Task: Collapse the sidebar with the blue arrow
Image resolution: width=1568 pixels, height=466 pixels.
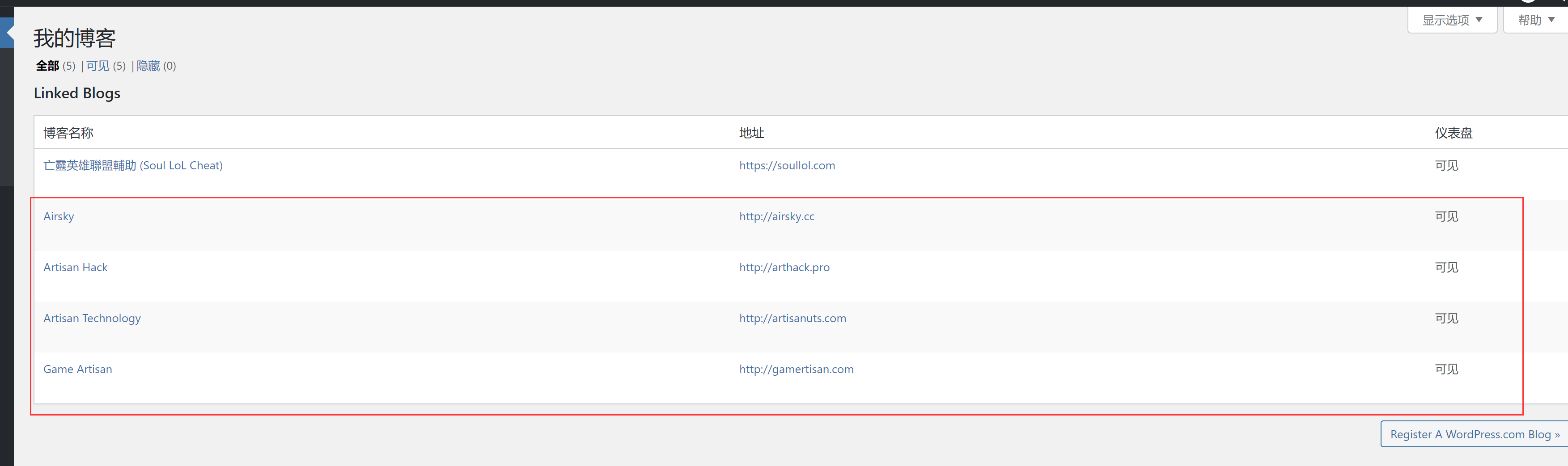Action: pos(7,32)
